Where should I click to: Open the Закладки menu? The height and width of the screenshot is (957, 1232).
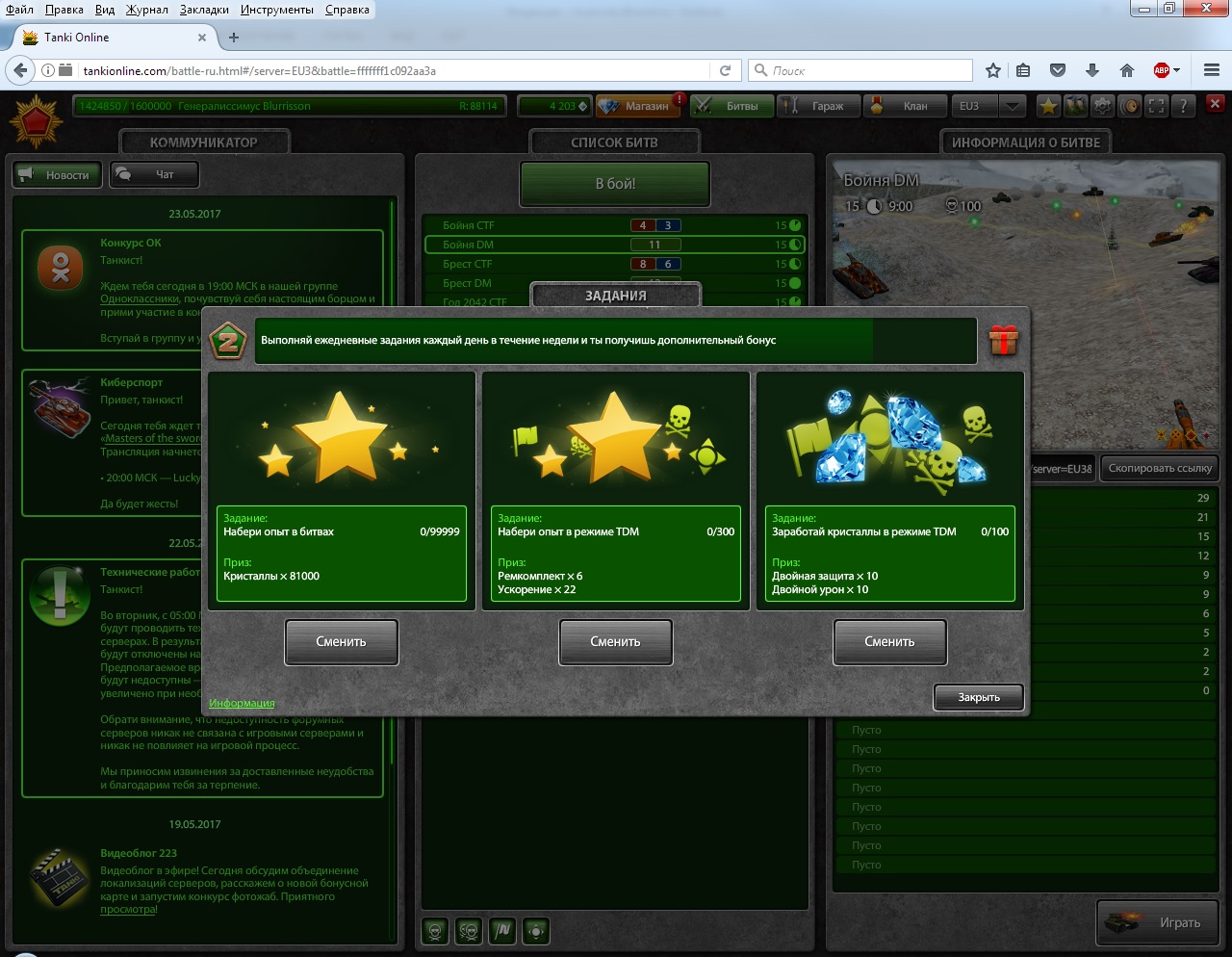(204, 10)
